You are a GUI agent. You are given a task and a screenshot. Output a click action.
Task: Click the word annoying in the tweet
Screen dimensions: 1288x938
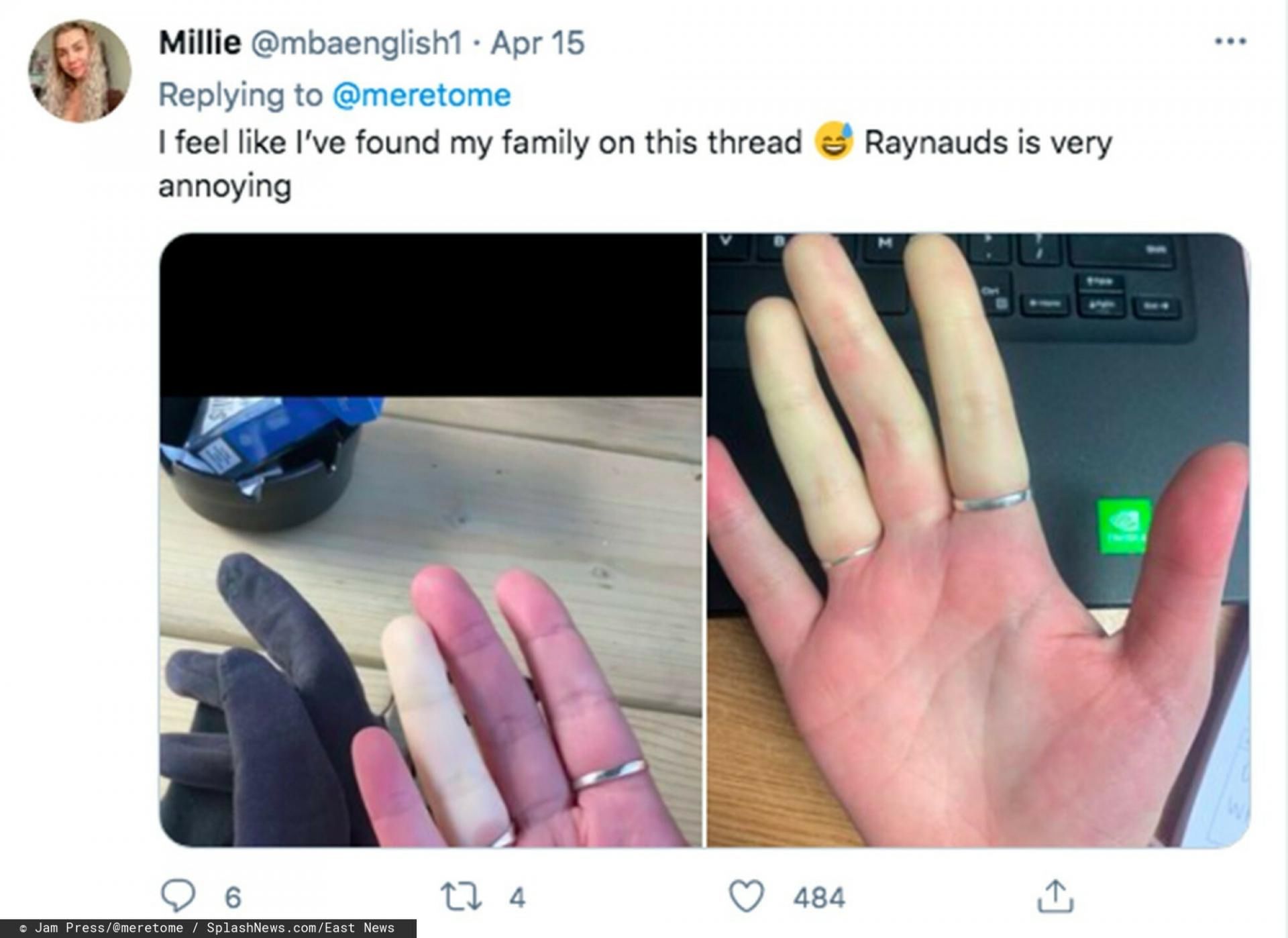pos(225,186)
